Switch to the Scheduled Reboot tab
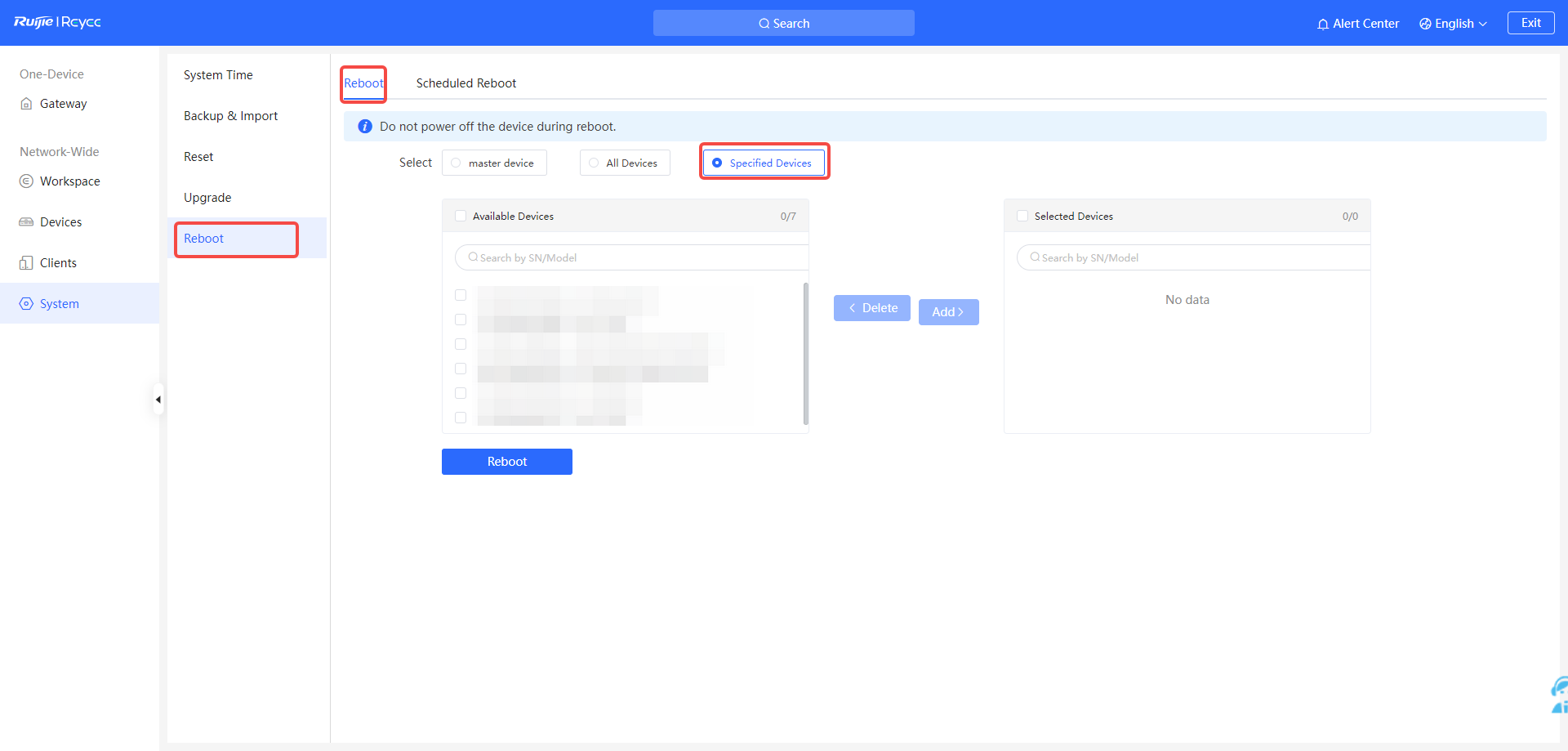The height and width of the screenshot is (751, 1568). coord(465,83)
